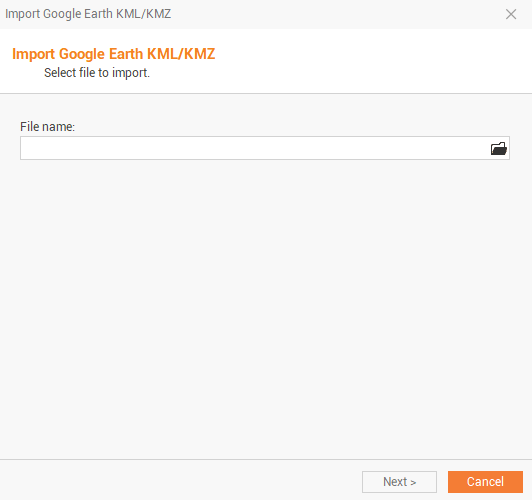Click the File name: label
This screenshot has height=500, width=532.
[48, 127]
